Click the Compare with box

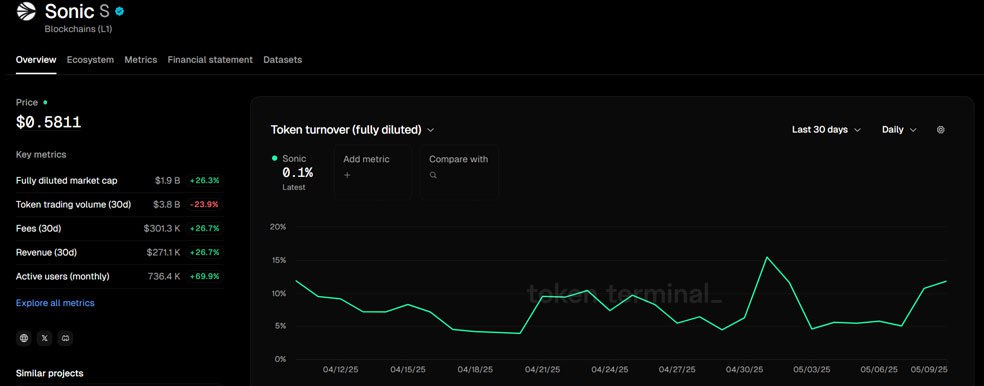tap(459, 173)
